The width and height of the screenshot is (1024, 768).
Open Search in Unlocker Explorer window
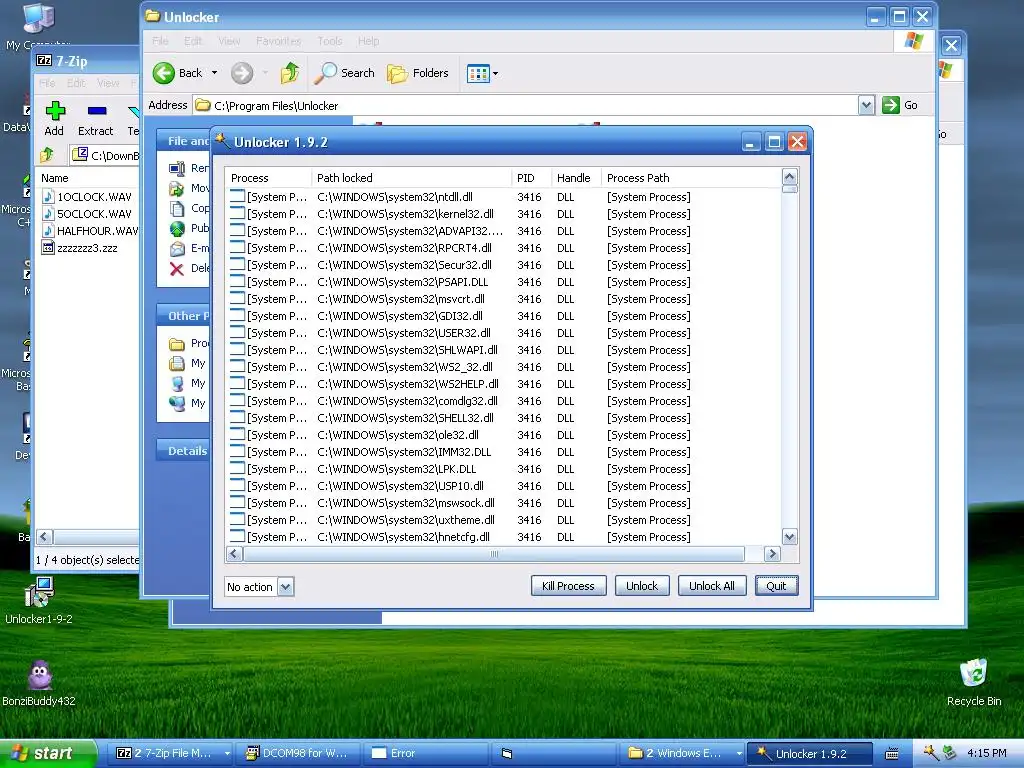point(344,73)
